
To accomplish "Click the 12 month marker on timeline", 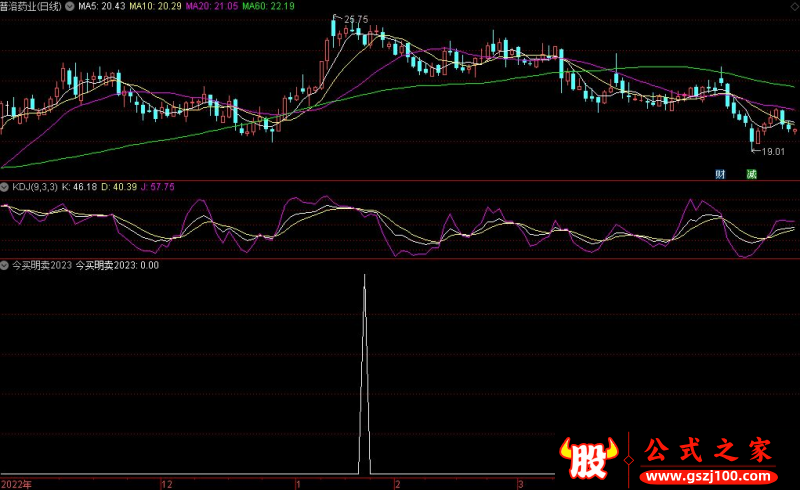I will point(166,483).
